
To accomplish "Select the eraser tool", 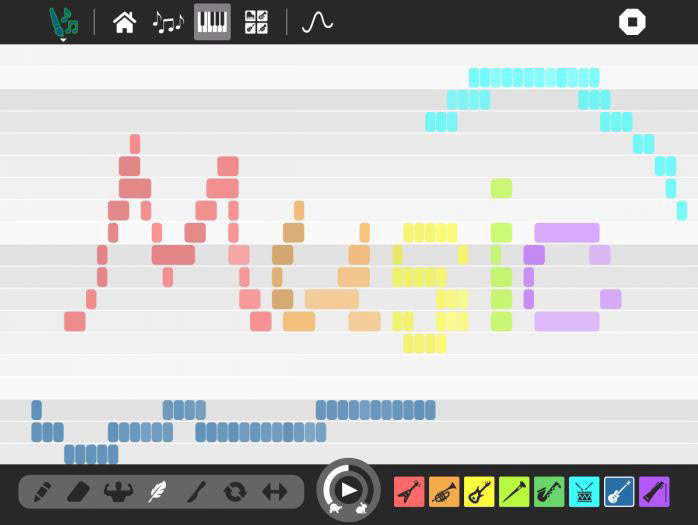I will [79, 492].
